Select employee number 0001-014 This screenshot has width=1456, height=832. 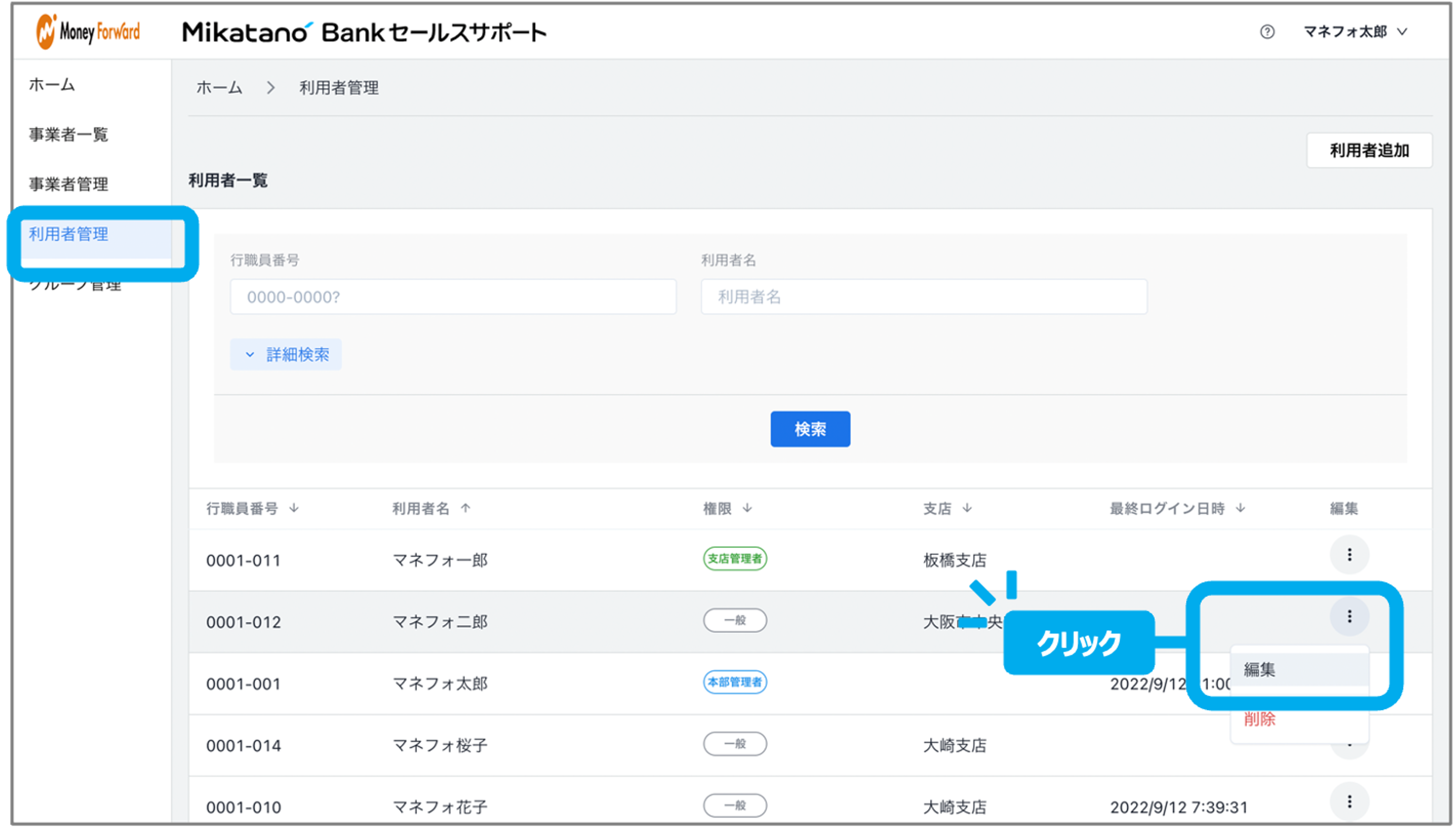243,746
